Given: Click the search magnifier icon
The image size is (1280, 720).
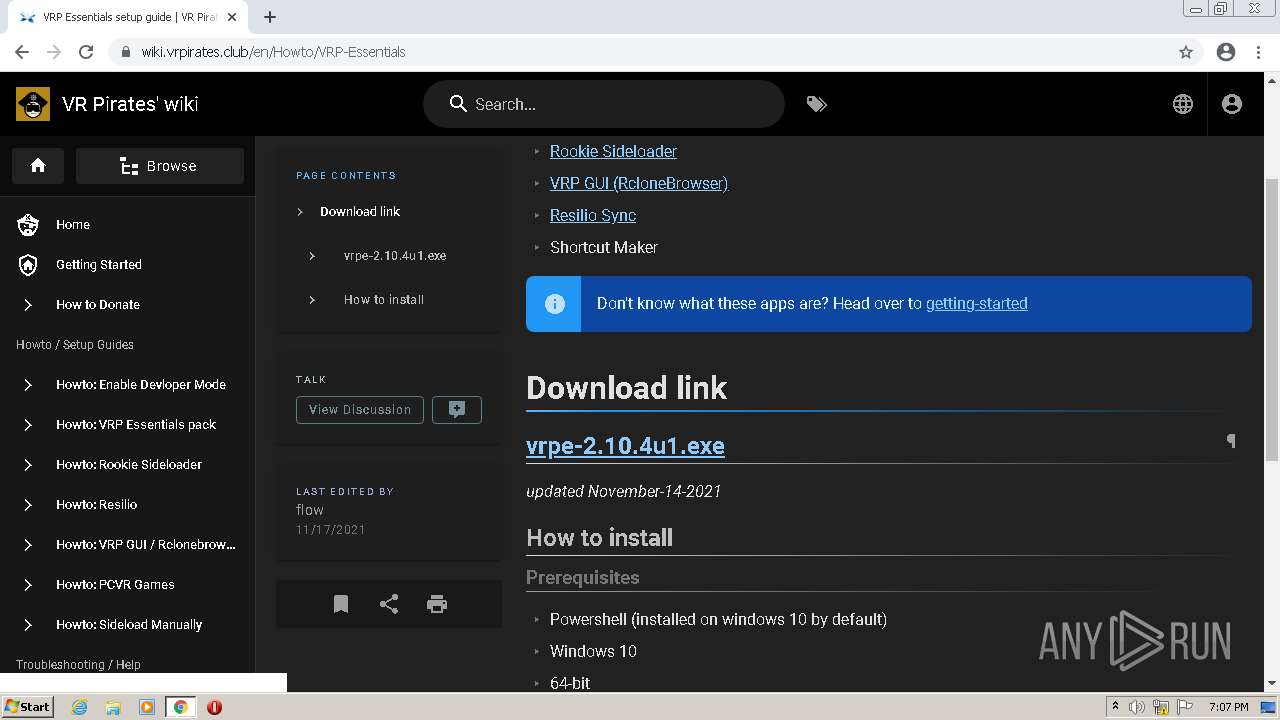Looking at the screenshot, I should [x=458, y=104].
